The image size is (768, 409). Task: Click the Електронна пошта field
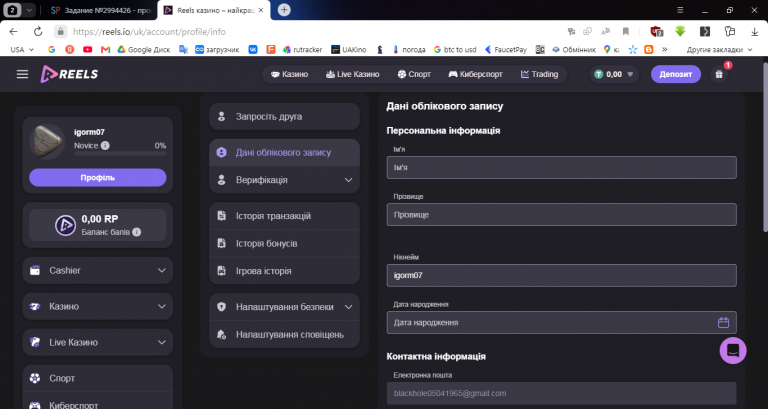click(x=561, y=393)
